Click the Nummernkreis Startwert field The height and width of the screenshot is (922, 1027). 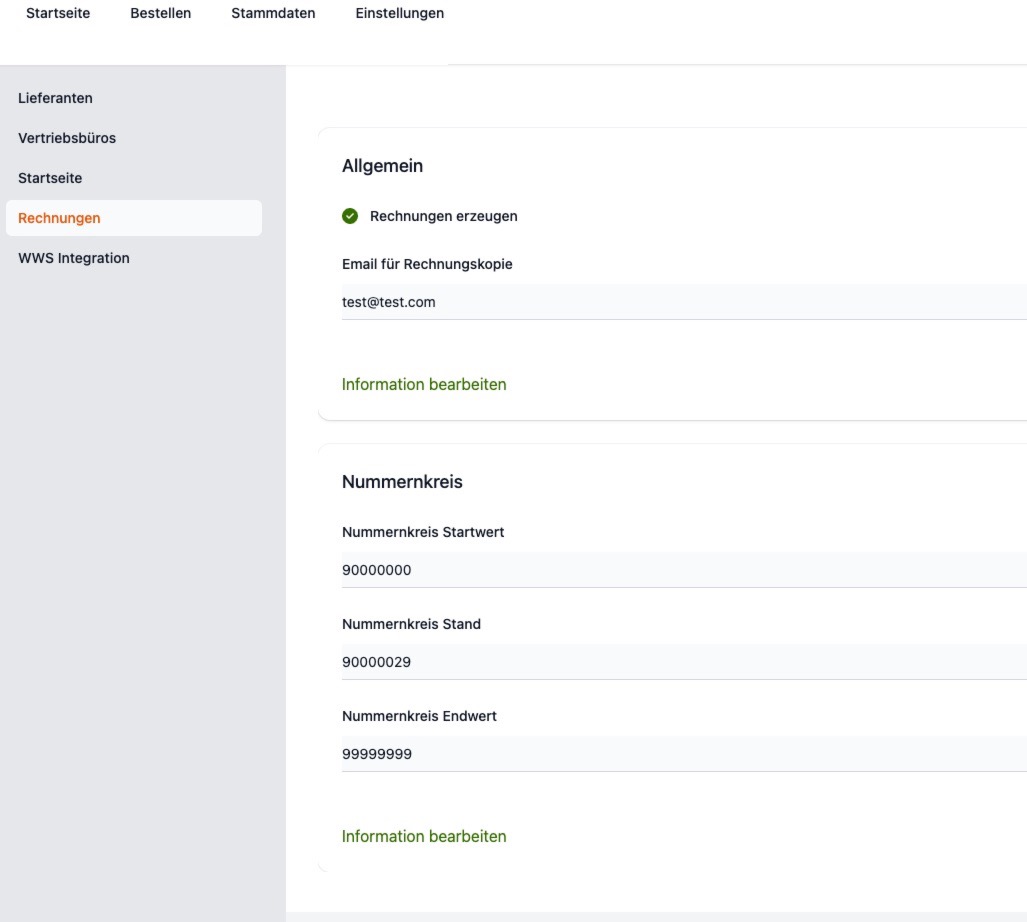600,569
